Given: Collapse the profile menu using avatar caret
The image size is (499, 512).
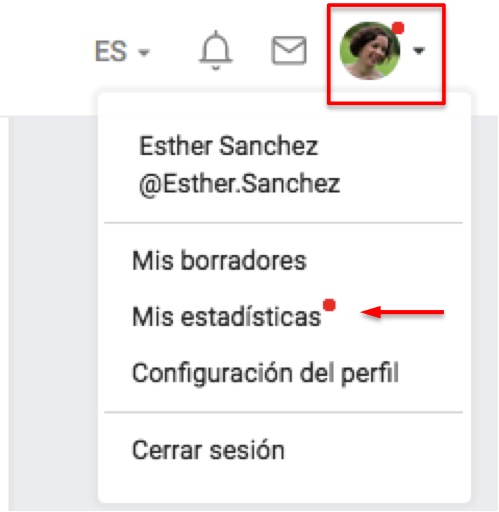Looking at the screenshot, I should (x=419, y=51).
